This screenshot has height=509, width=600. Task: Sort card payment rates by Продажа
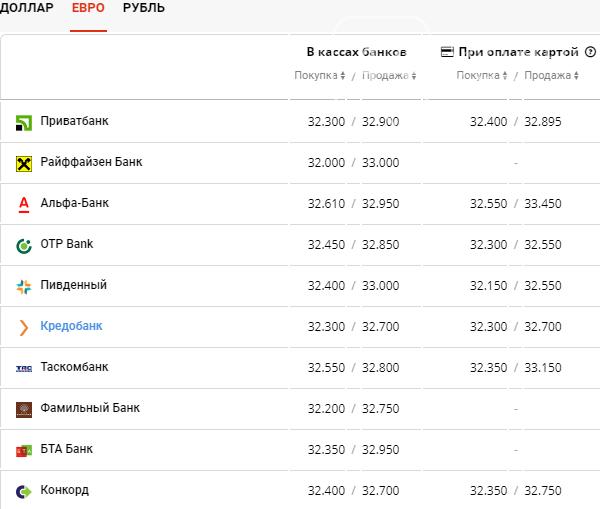[551, 75]
